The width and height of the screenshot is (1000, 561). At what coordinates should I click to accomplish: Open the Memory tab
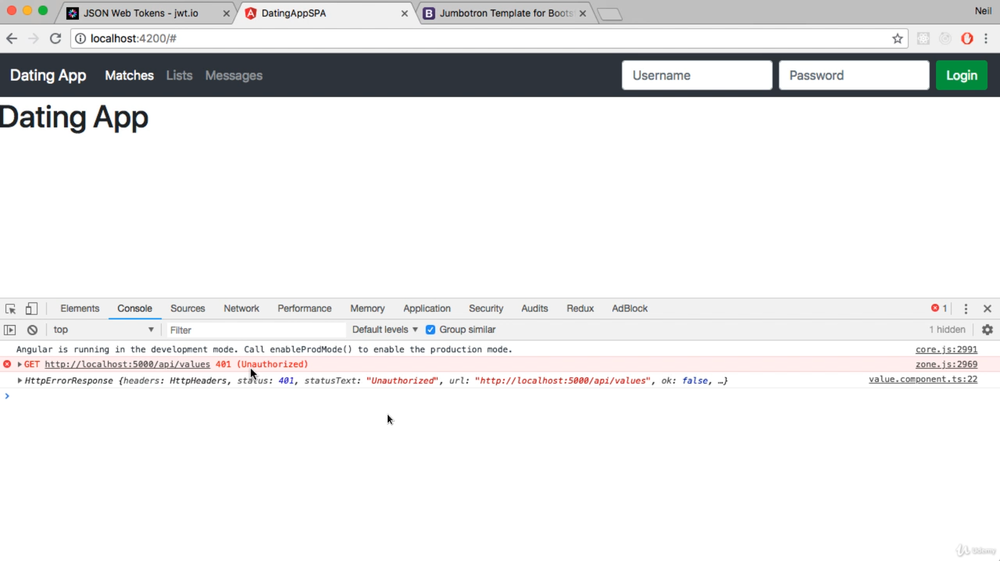[367, 309]
